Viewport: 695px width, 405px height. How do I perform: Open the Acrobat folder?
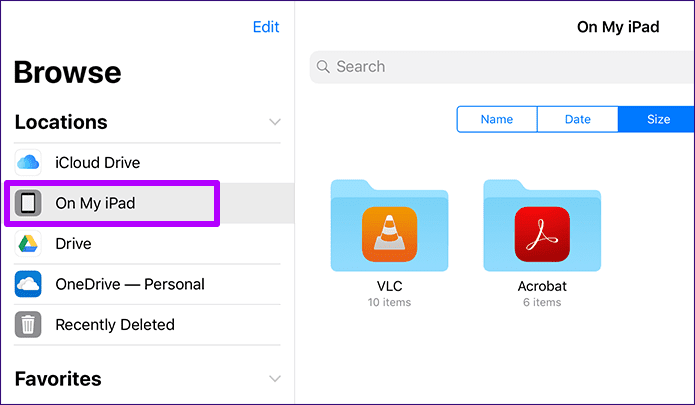(x=542, y=225)
